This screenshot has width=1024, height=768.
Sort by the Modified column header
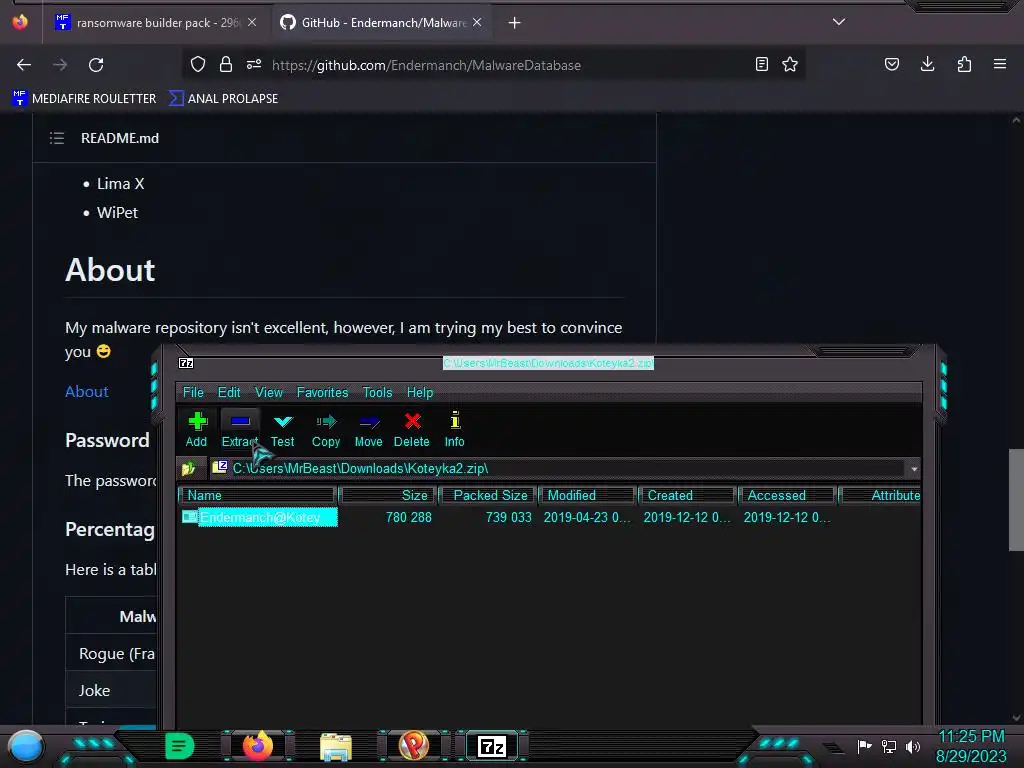[588, 496]
